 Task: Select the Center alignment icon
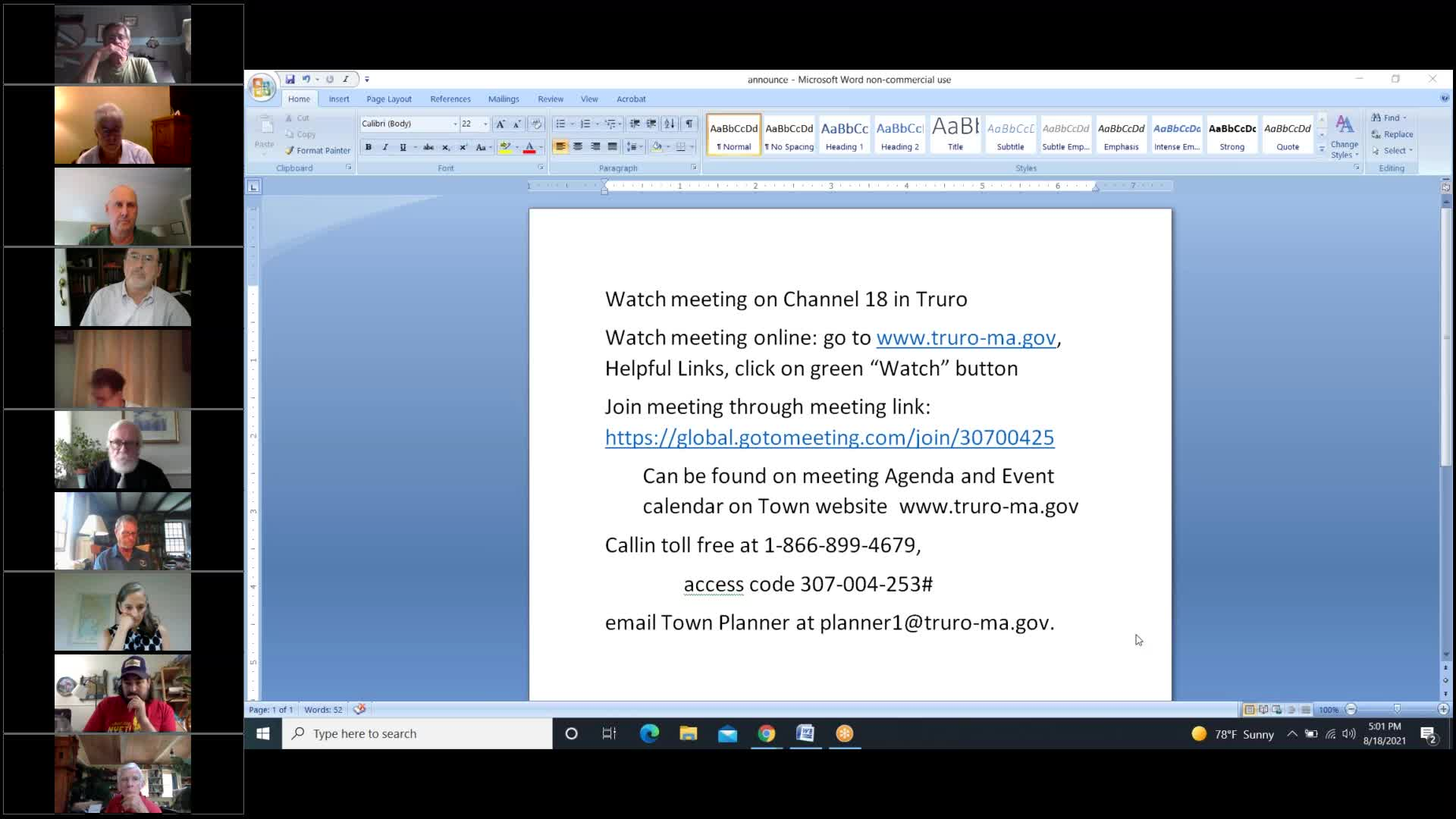pos(579,147)
